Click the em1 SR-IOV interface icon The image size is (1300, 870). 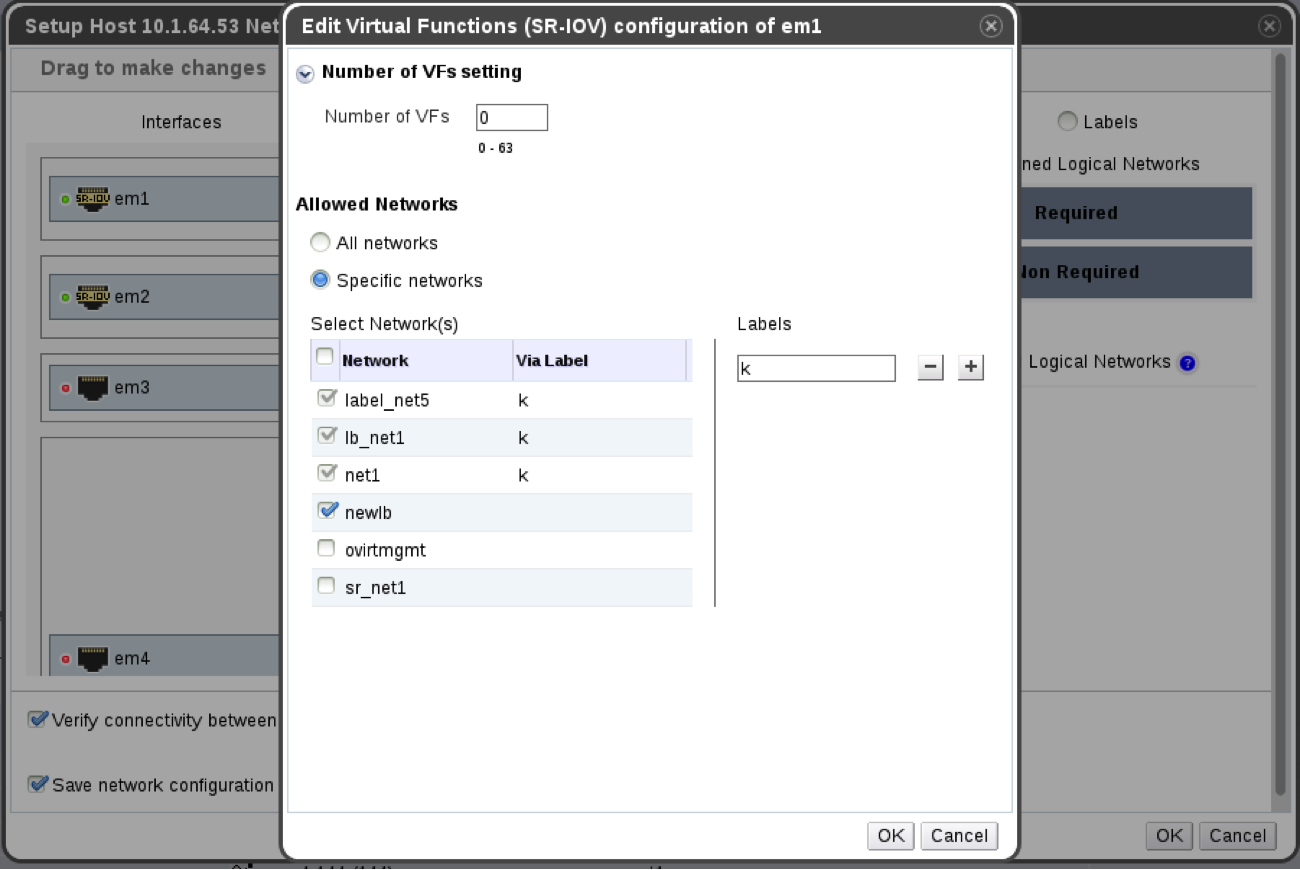click(x=93, y=198)
